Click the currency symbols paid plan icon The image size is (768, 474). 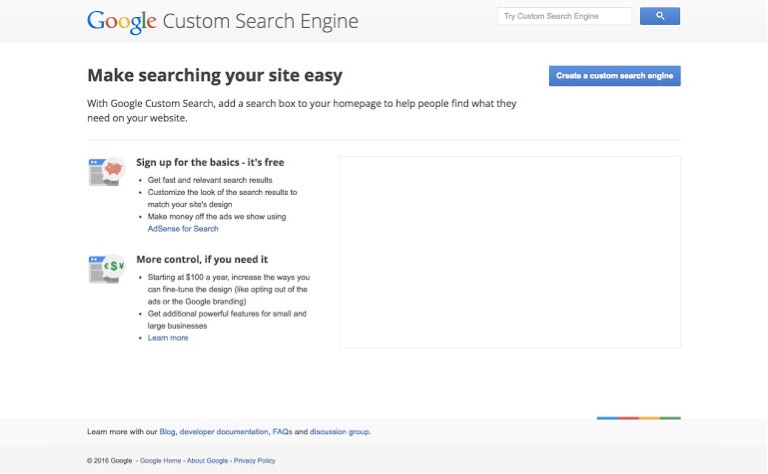point(107,268)
